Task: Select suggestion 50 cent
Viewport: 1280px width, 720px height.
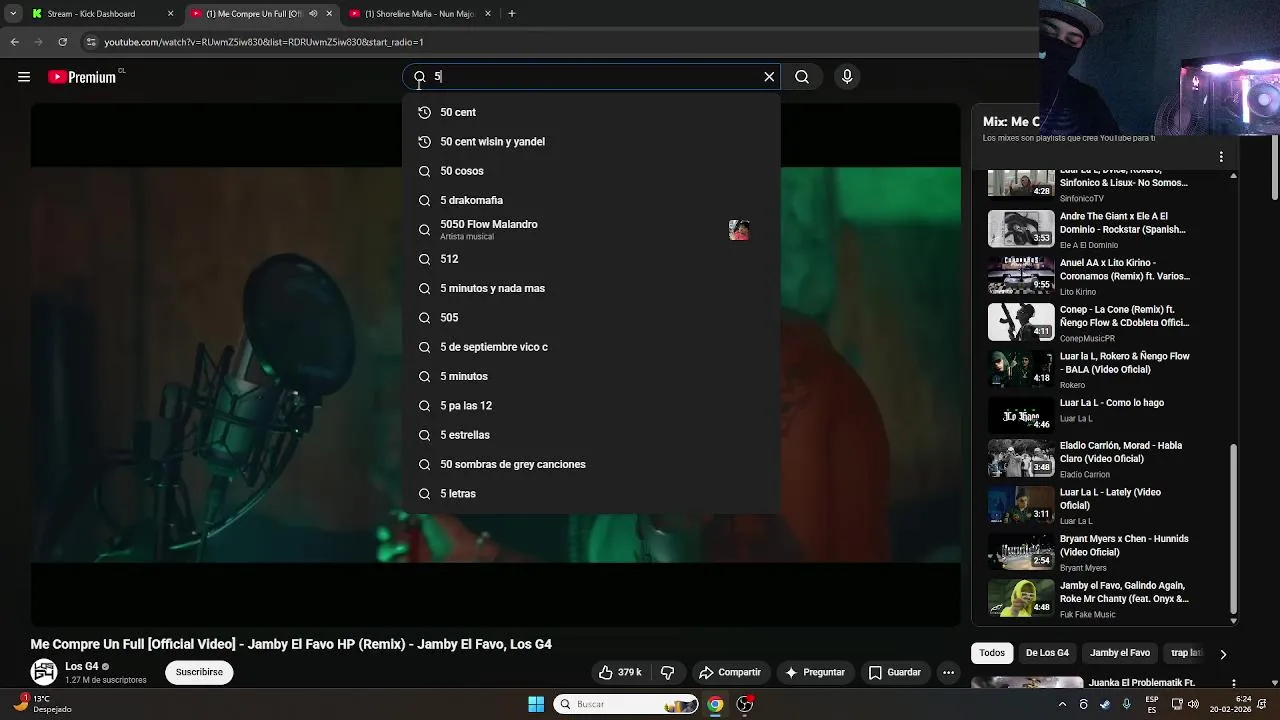Action: (x=591, y=112)
